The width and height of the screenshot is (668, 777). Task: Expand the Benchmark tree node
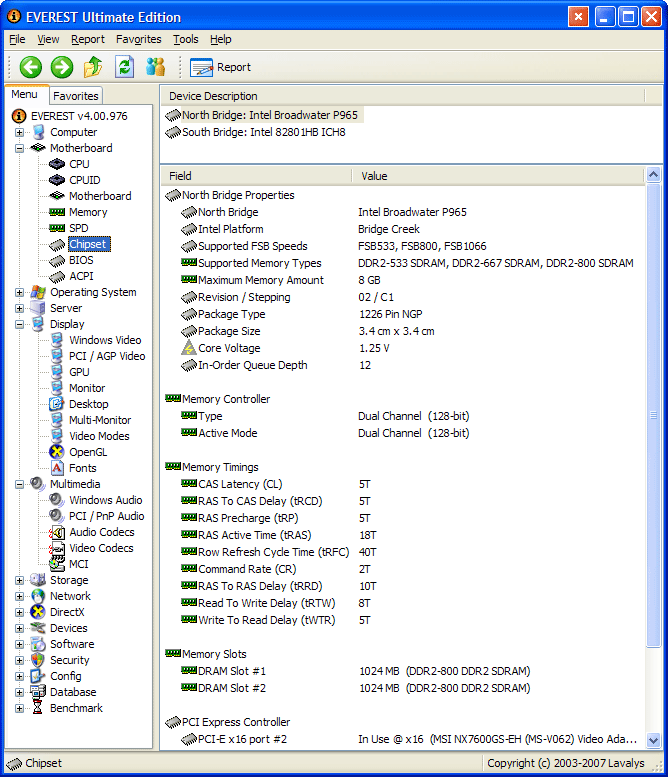(19, 708)
